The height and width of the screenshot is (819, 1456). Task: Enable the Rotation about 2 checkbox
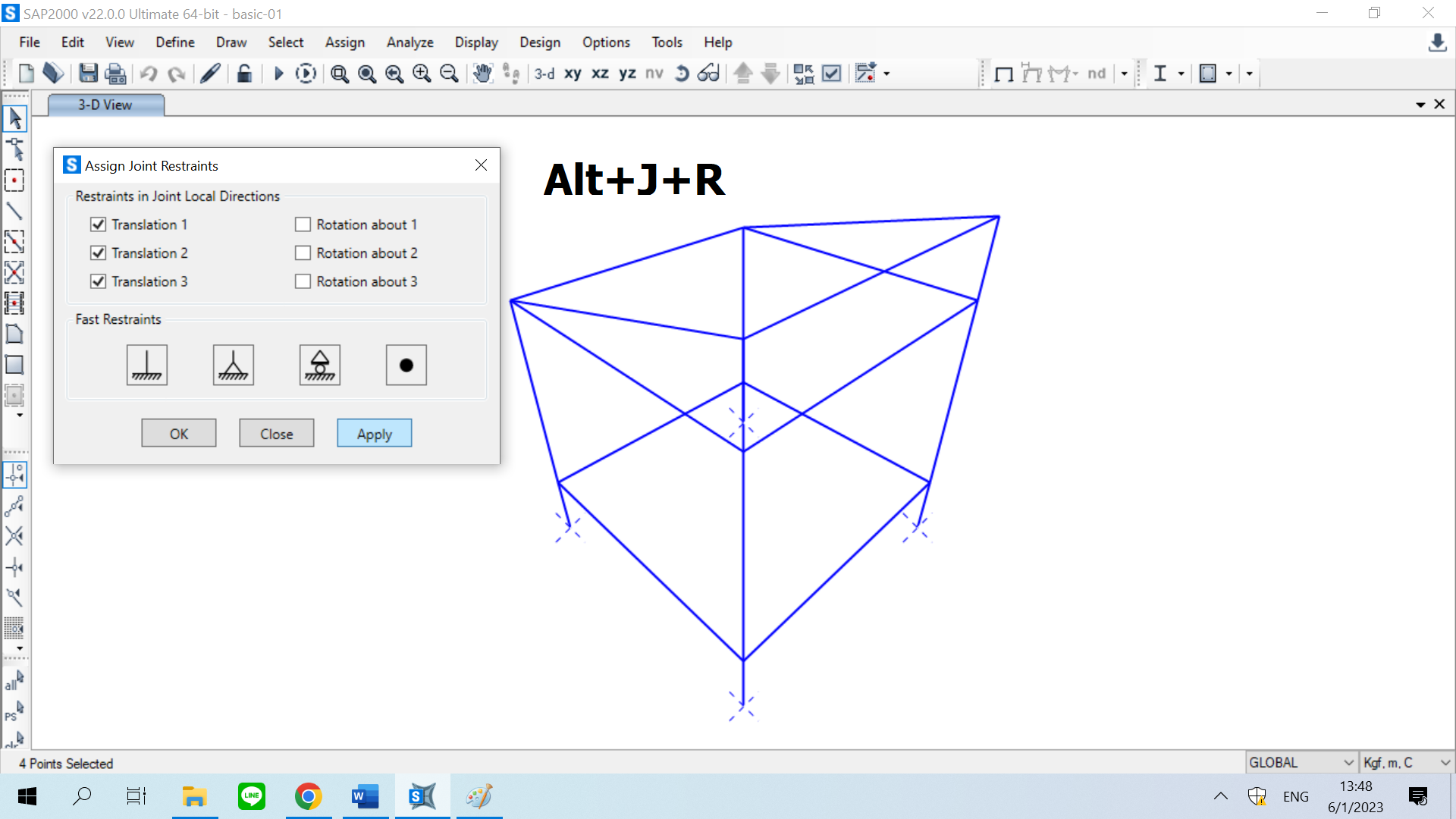pyautogui.click(x=303, y=253)
